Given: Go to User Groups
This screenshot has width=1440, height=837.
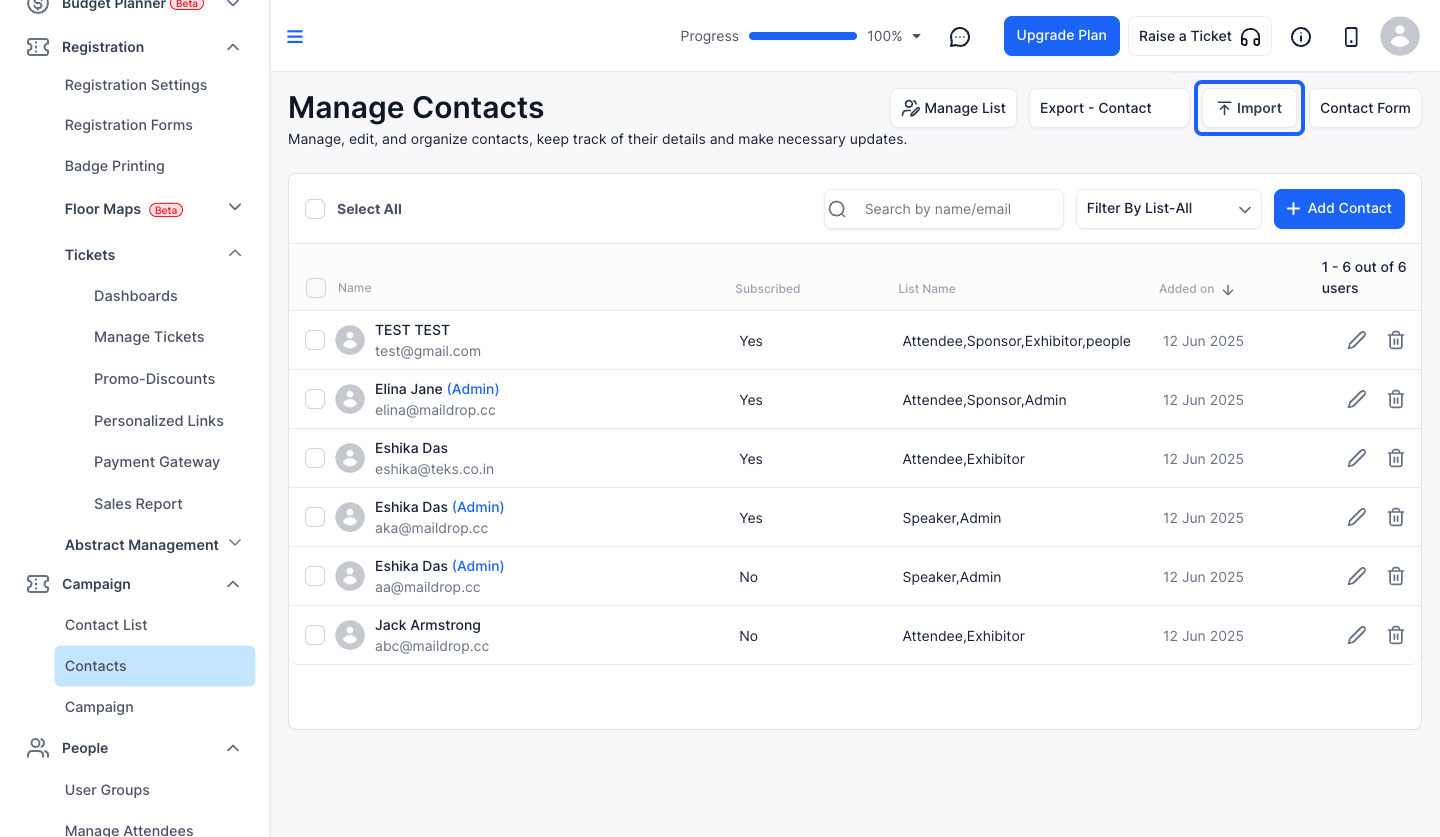Looking at the screenshot, I should point(107,790).
